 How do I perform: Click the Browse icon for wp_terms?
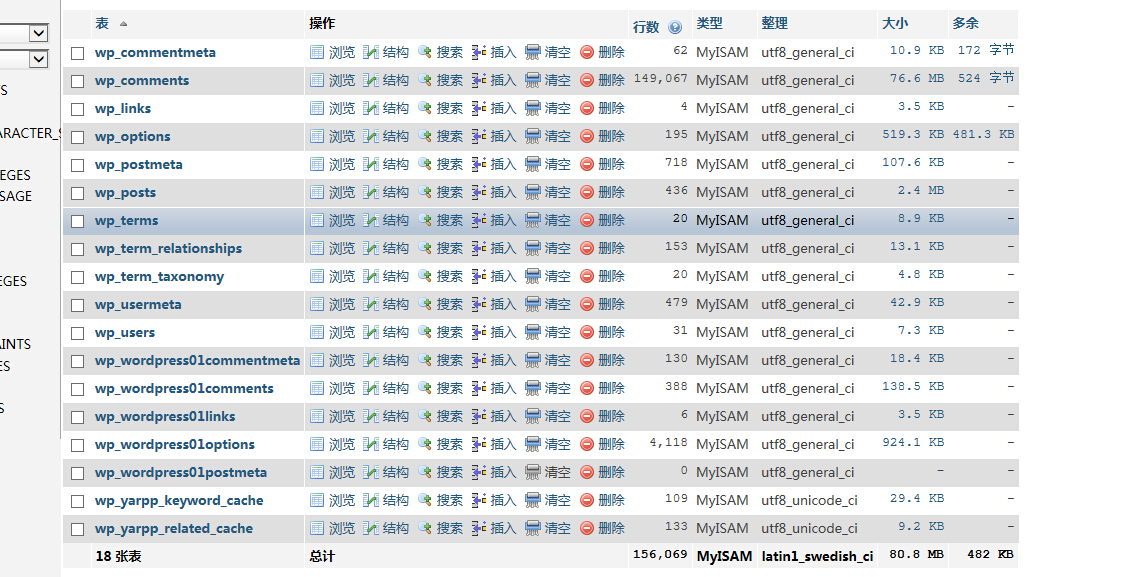(317, 220)
